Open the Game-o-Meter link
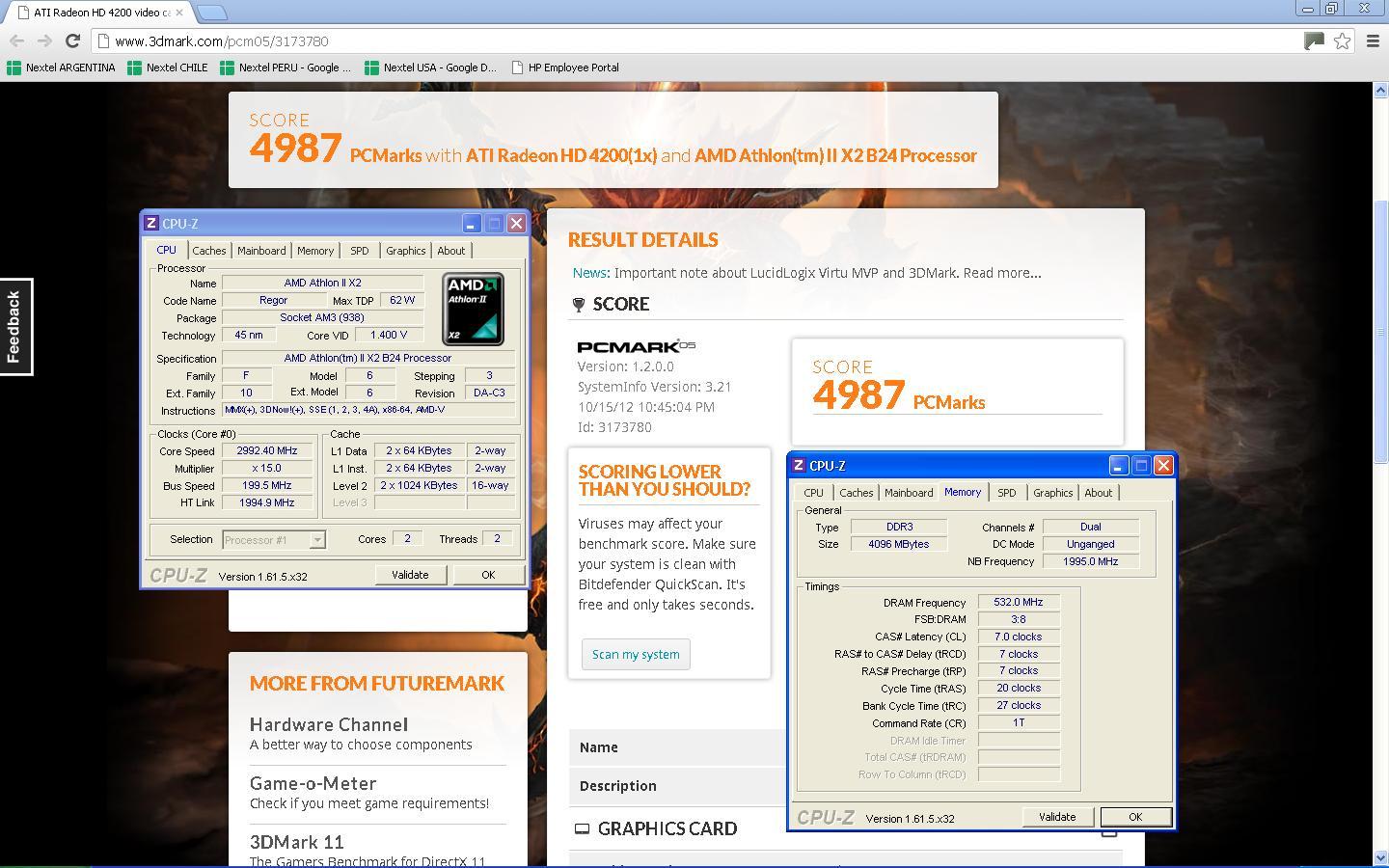 click(x=313, y=783)
